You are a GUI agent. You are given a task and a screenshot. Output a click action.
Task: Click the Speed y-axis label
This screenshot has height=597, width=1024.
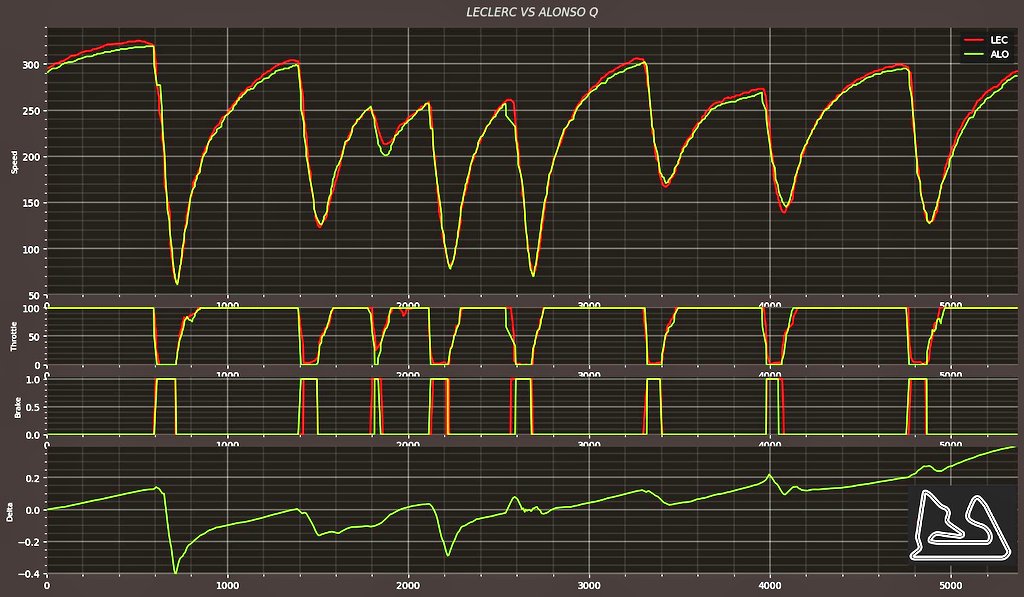pyautogui.click(x=14, y=162)
